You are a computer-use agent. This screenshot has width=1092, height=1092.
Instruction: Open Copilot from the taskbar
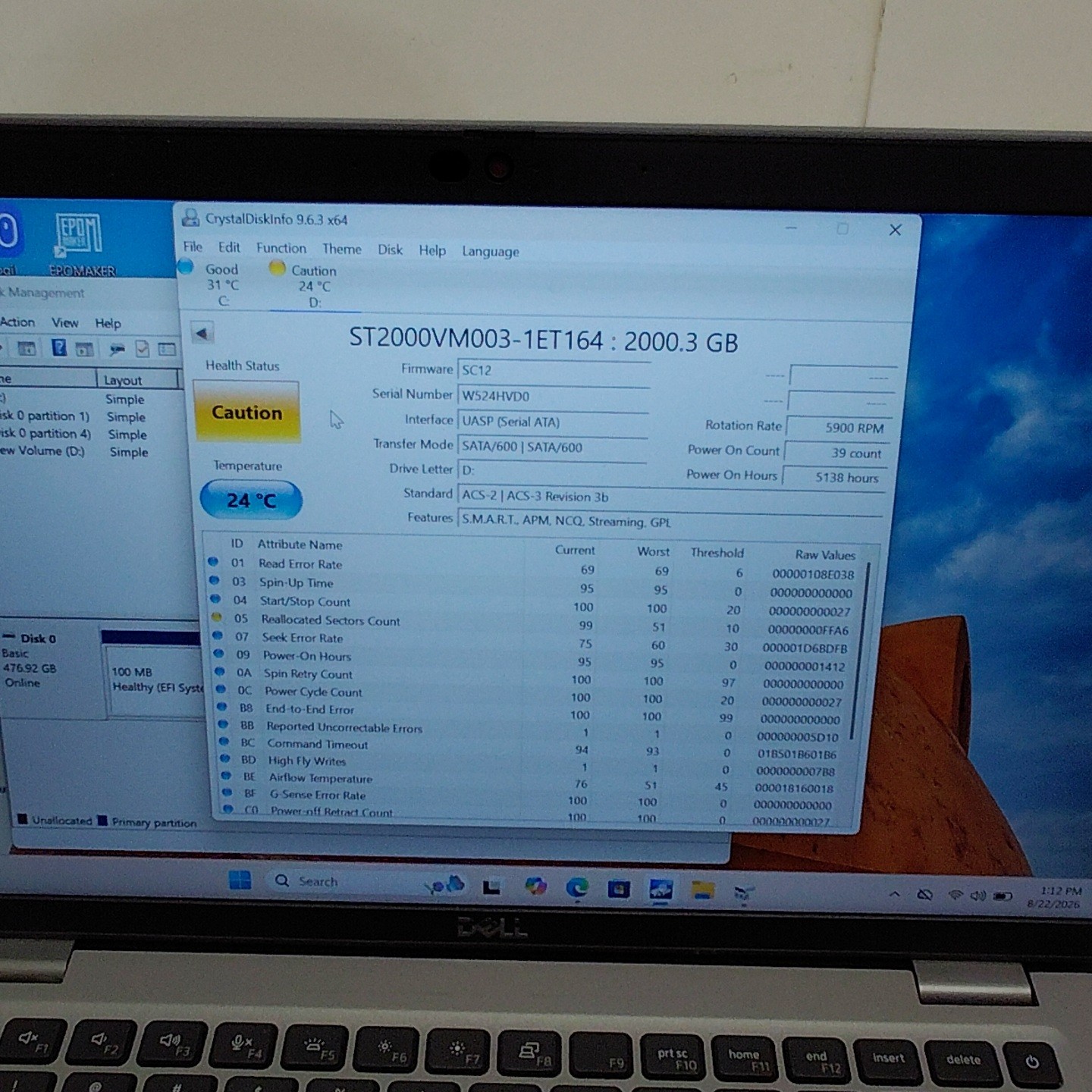tap(535, 885)
